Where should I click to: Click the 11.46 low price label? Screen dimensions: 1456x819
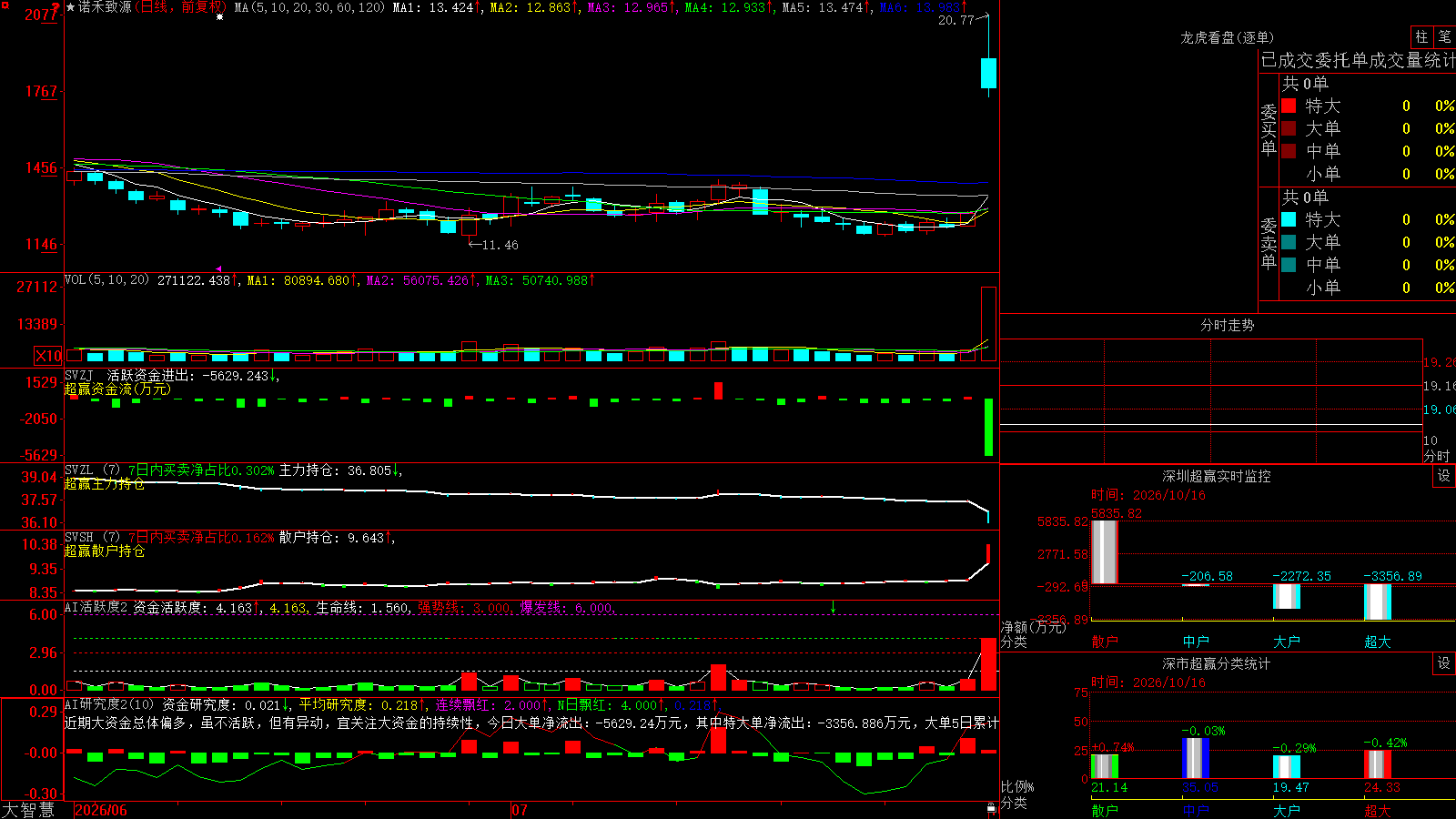500,245
